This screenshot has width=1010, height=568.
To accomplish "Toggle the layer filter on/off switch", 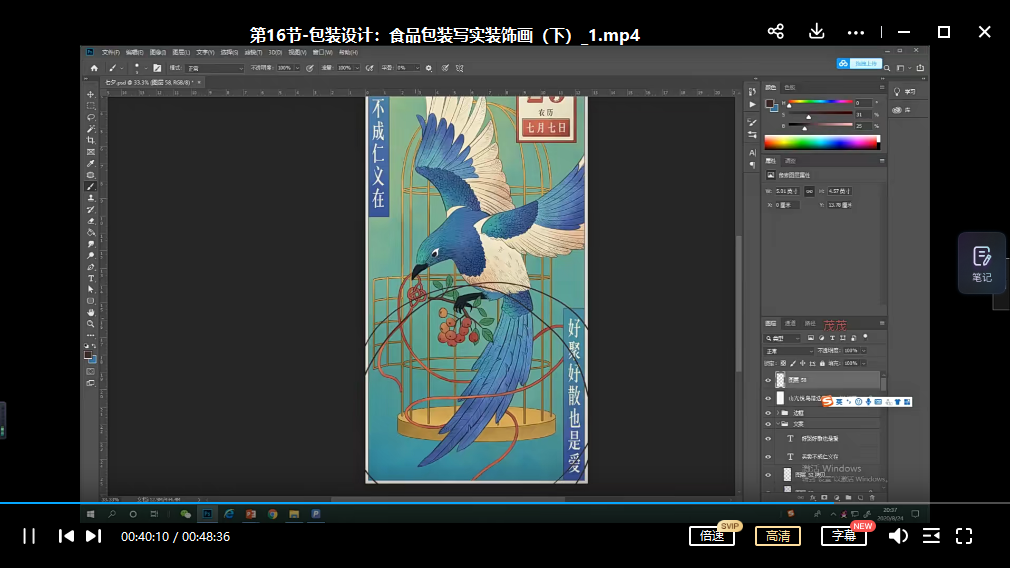I will tap(866, 337).
